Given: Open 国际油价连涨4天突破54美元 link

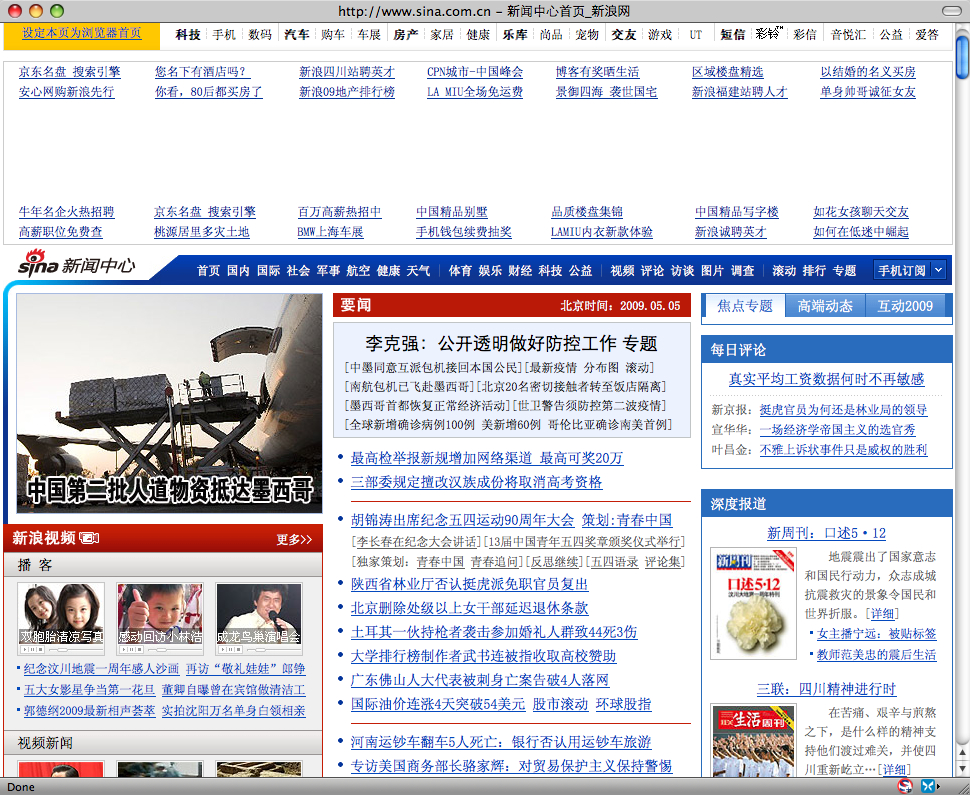Looking at the screenshot, I should (438, 703).
